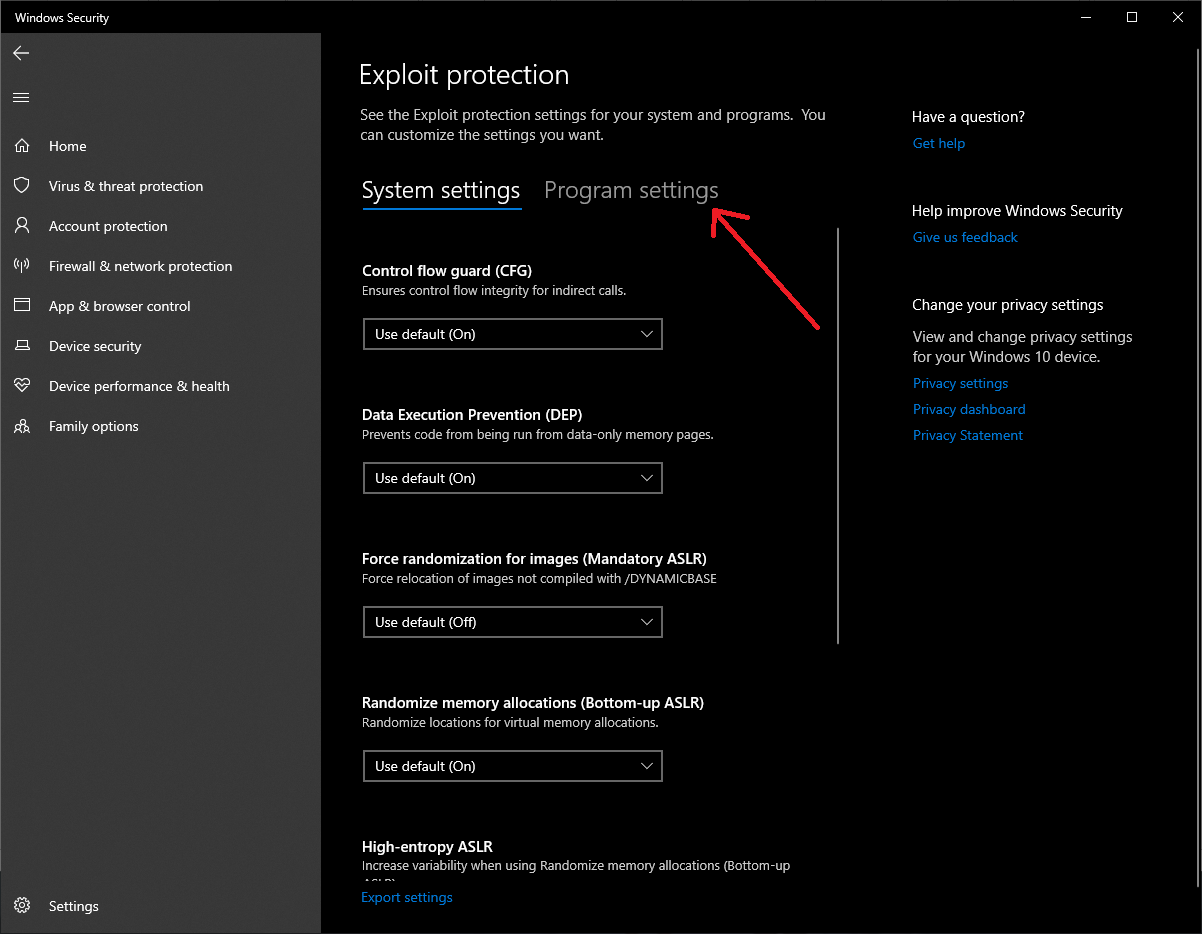Open Family options people icon
Screen dimensions: 1202x934
pos(21,426)
